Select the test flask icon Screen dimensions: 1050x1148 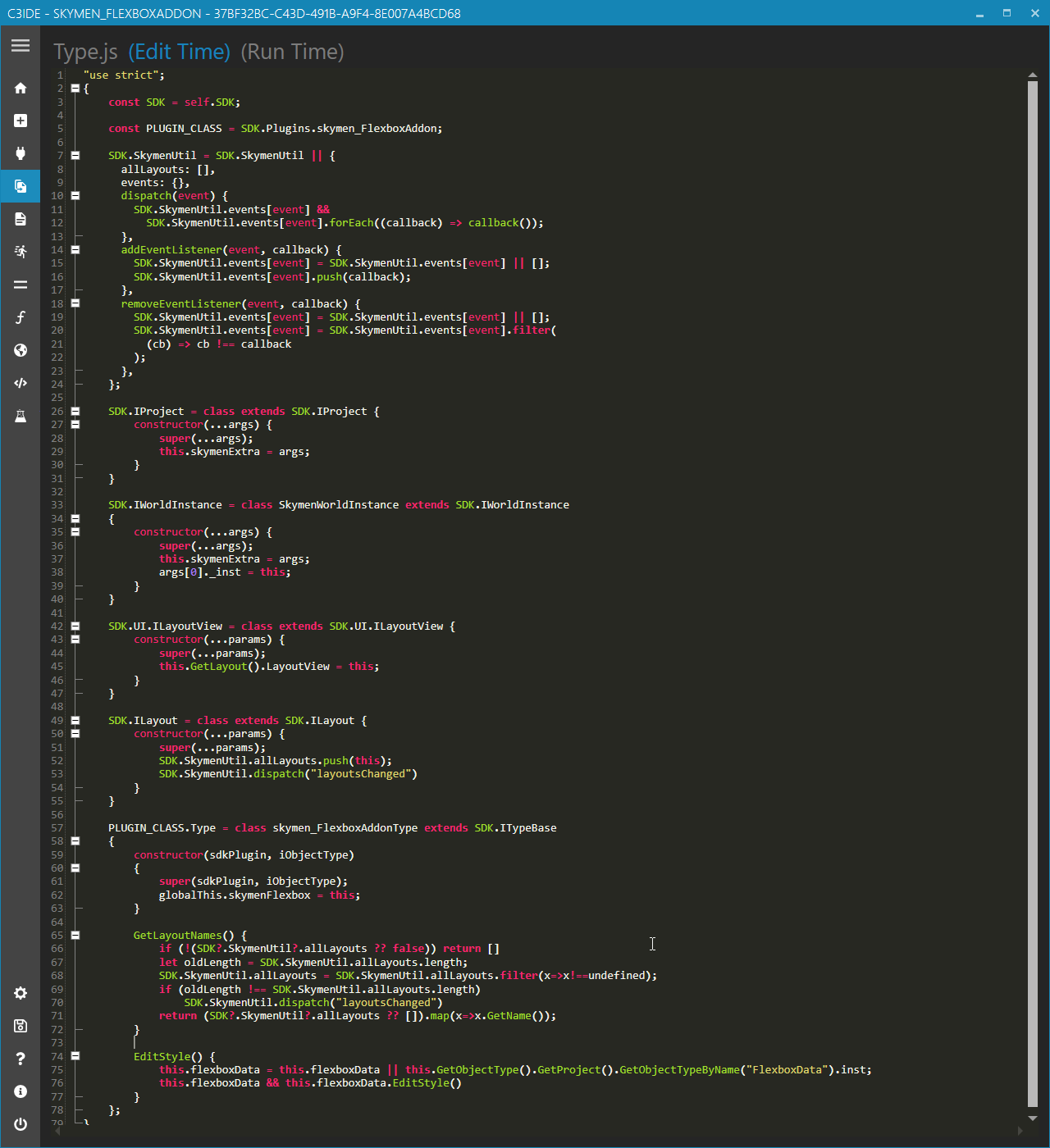click(x=21, y=416)
